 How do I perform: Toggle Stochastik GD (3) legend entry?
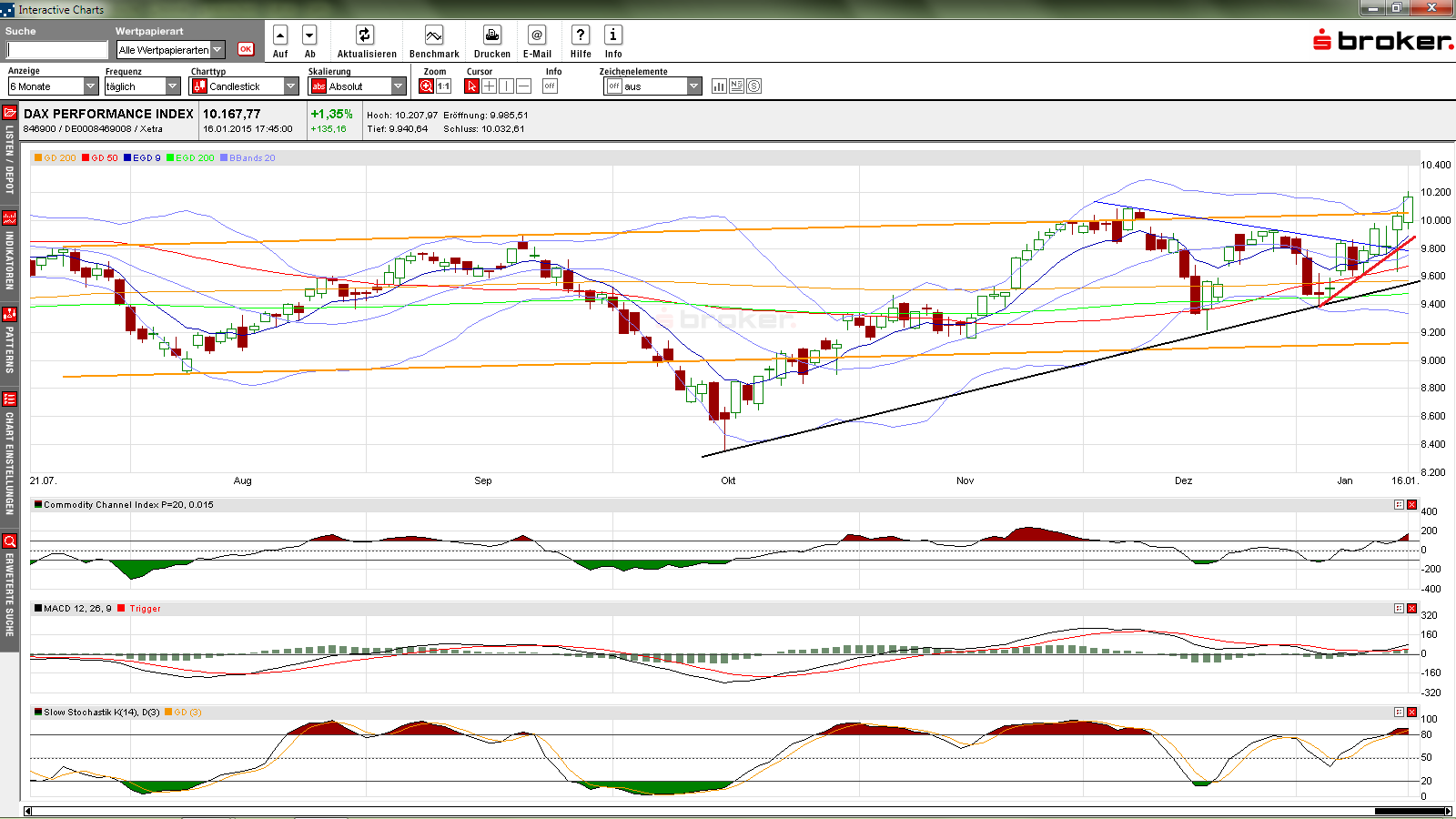pos(183,713)
